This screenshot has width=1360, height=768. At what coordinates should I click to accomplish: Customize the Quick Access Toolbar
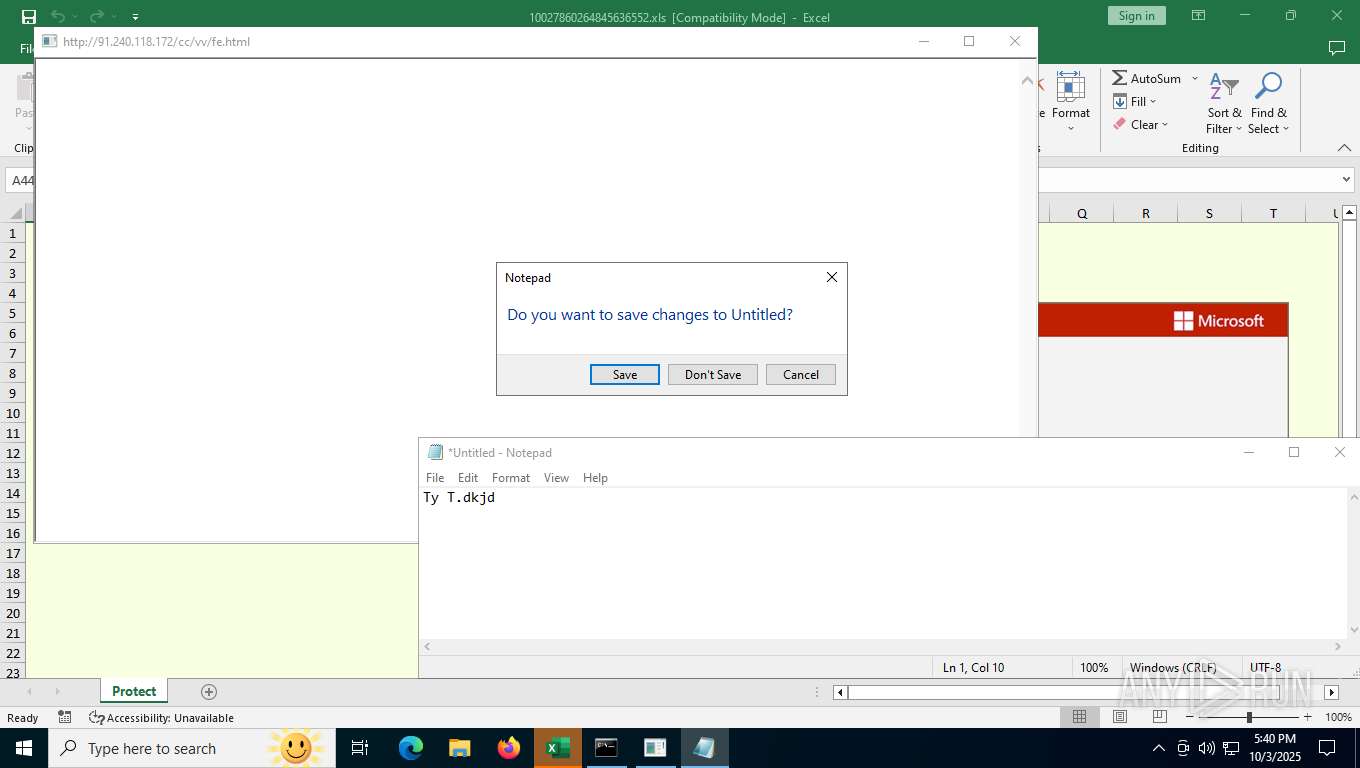pos(135,17)
